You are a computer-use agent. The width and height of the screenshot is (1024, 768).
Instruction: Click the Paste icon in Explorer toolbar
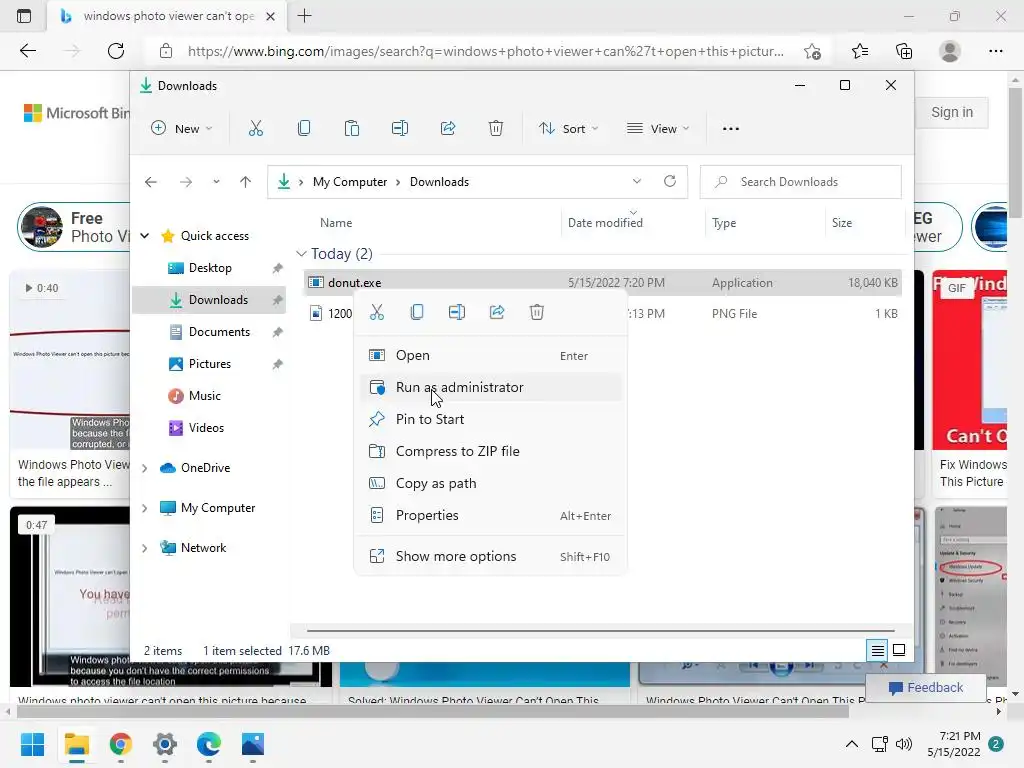pyautogui.click(x=352, y=129)
